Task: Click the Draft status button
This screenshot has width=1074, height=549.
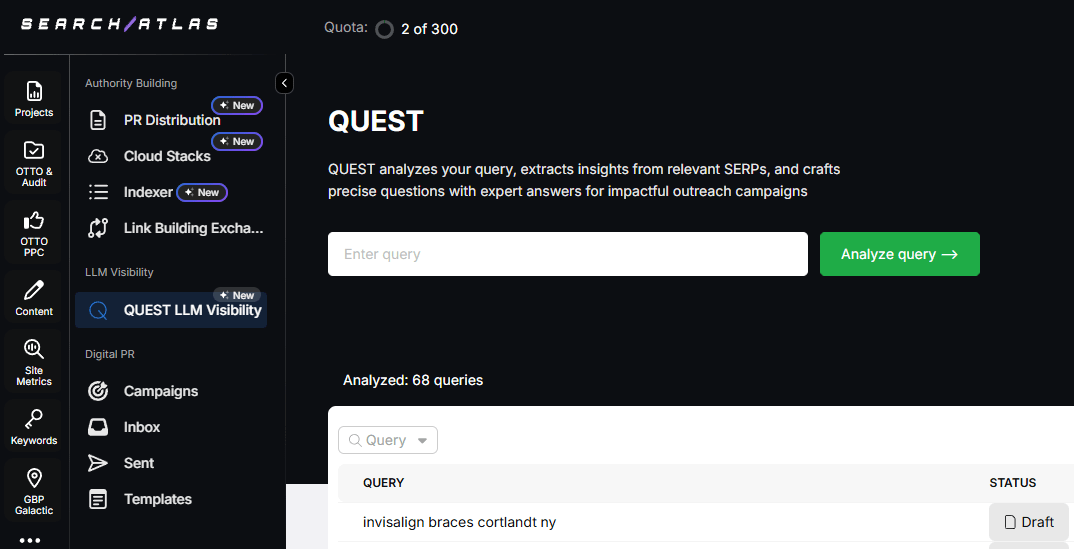Action: (x=1029, y=522)
